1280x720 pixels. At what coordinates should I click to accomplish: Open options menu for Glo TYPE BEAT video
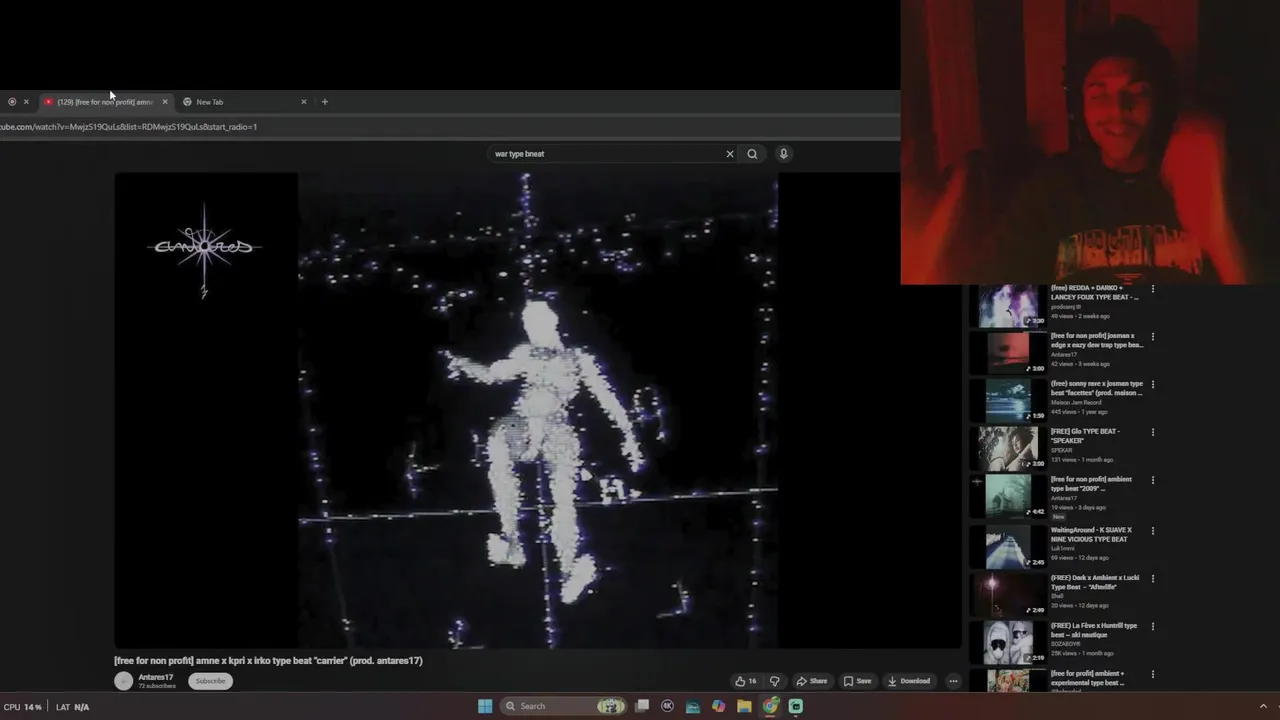click(x=1153, y=432)
